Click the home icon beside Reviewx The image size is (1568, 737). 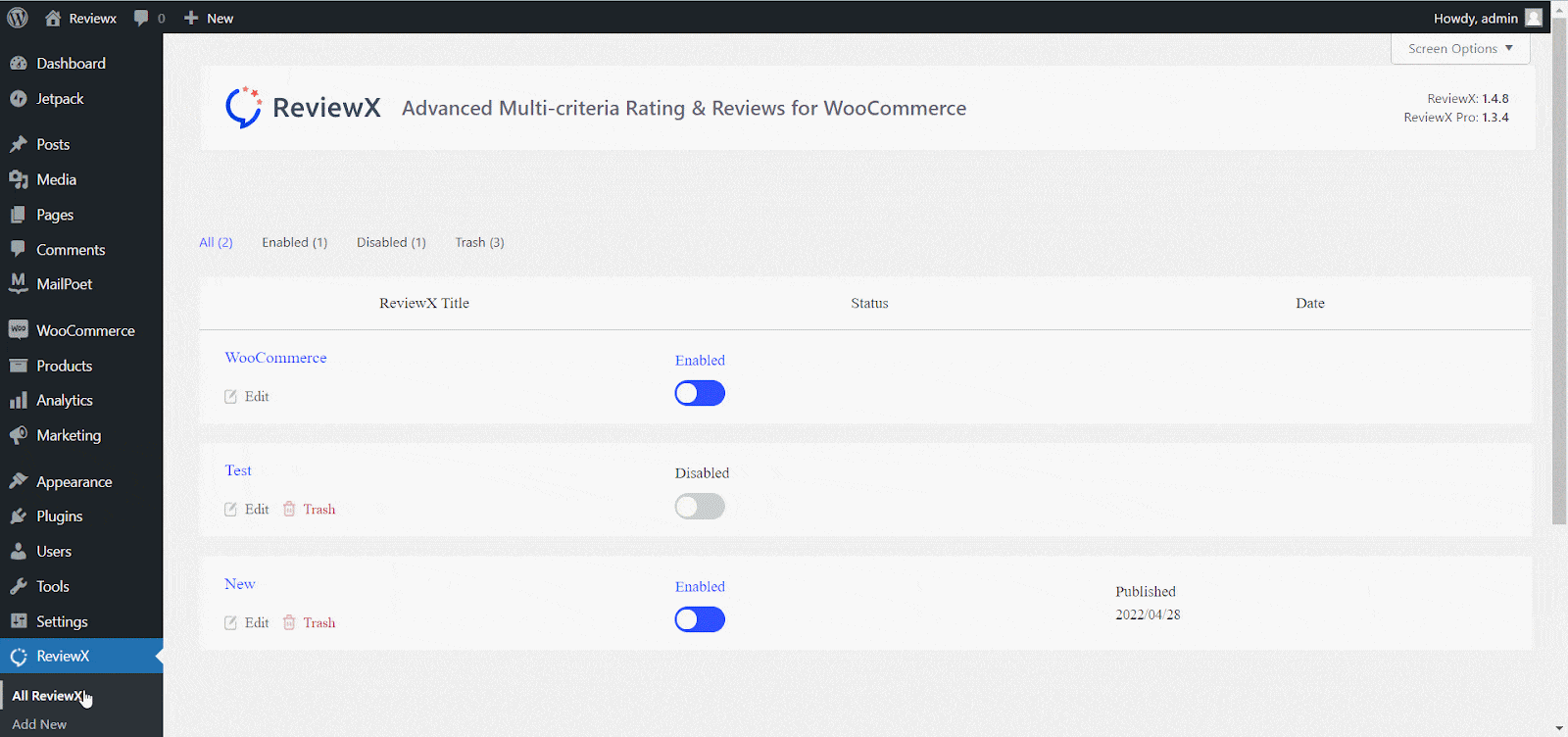[x=53, y=18]
